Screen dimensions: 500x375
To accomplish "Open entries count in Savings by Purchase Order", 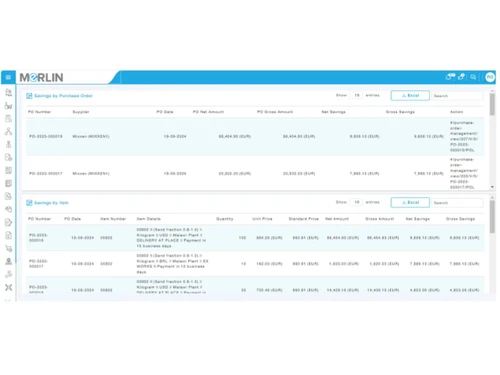I will coord(357,95).
